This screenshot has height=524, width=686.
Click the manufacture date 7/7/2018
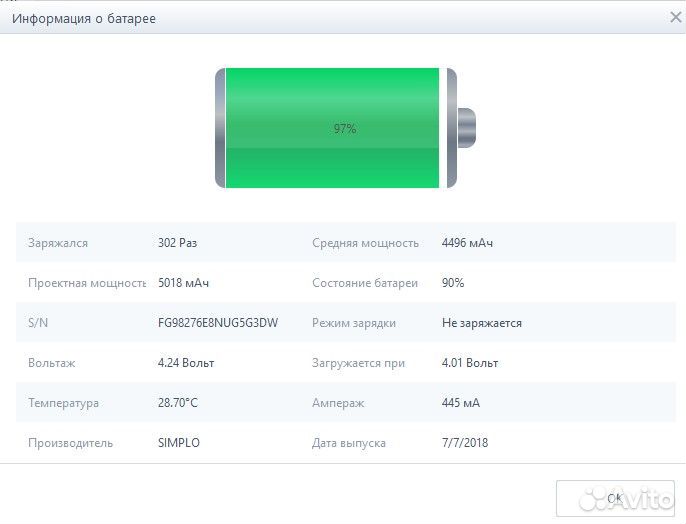[x=465, y=443]
